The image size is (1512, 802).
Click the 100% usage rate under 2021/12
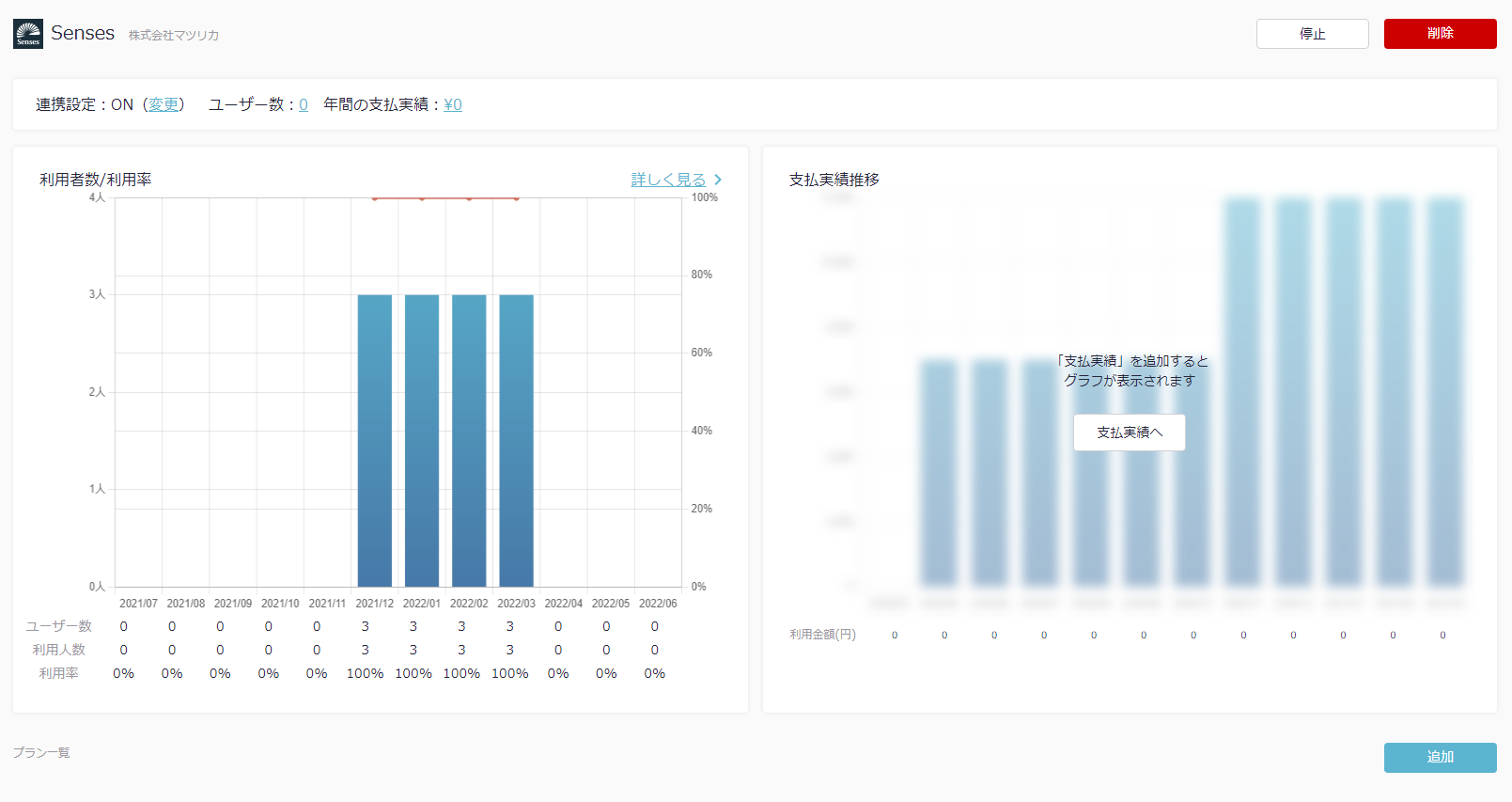[x=365, y=673]
